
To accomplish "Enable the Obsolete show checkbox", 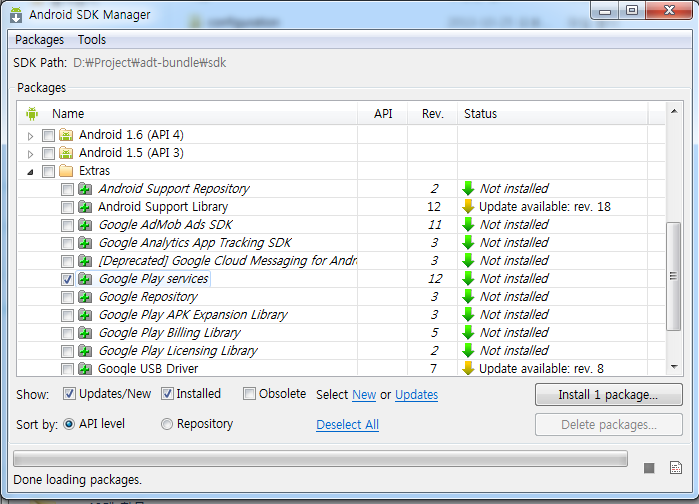I will [249, 393].
